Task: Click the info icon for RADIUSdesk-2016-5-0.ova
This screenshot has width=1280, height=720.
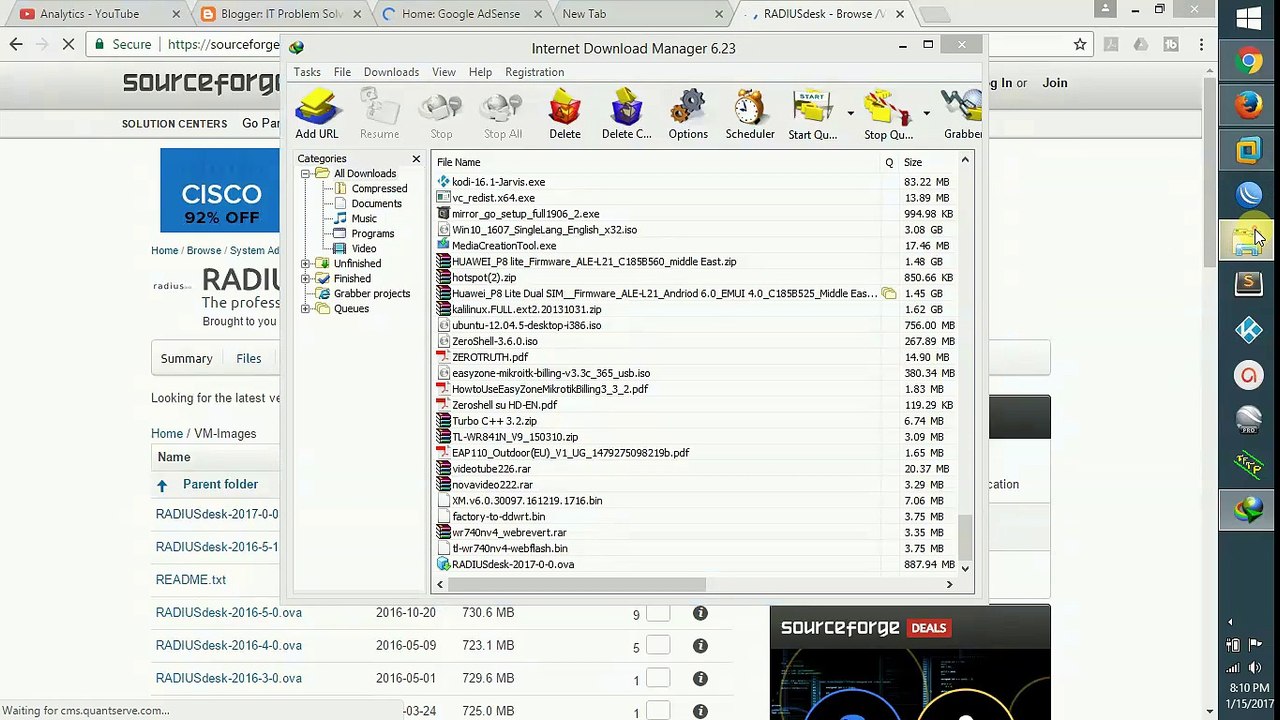Action: 700,613
